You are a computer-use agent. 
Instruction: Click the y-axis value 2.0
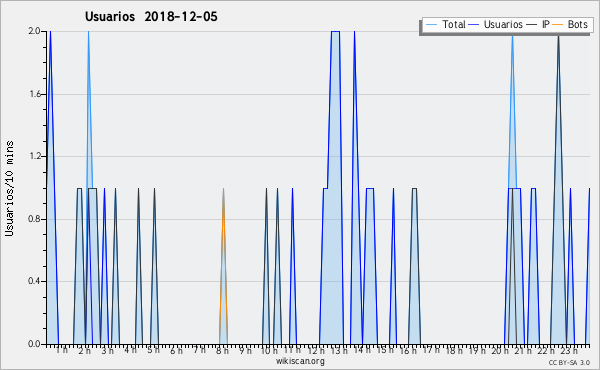click(34, 31)
